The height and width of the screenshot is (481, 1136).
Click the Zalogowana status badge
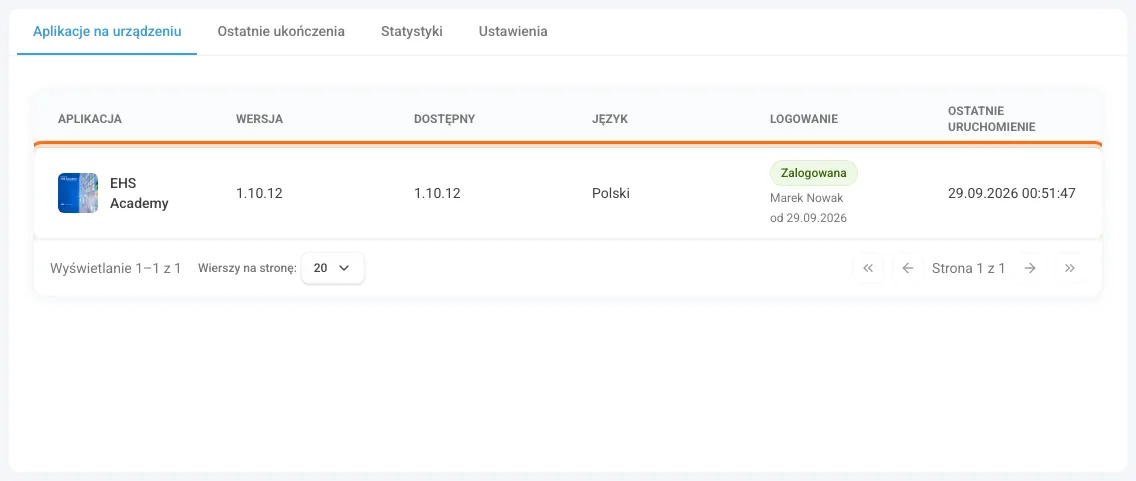[x=814, y=173]
